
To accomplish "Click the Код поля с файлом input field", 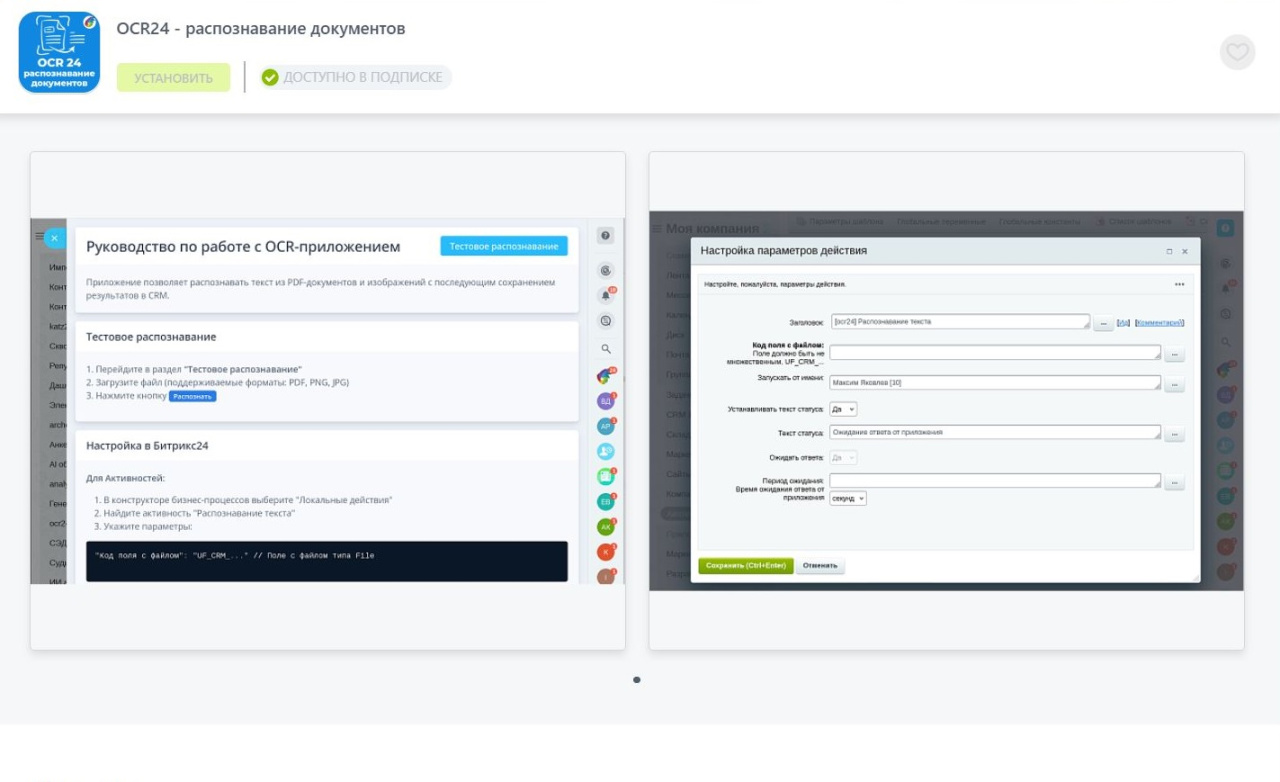I will (995, 353).
